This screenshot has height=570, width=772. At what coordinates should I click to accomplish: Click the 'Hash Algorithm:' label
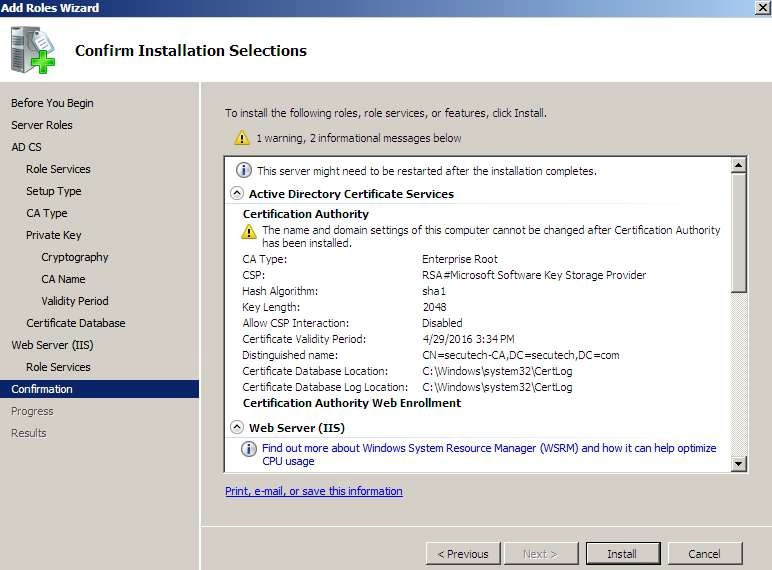pos(280,291)
